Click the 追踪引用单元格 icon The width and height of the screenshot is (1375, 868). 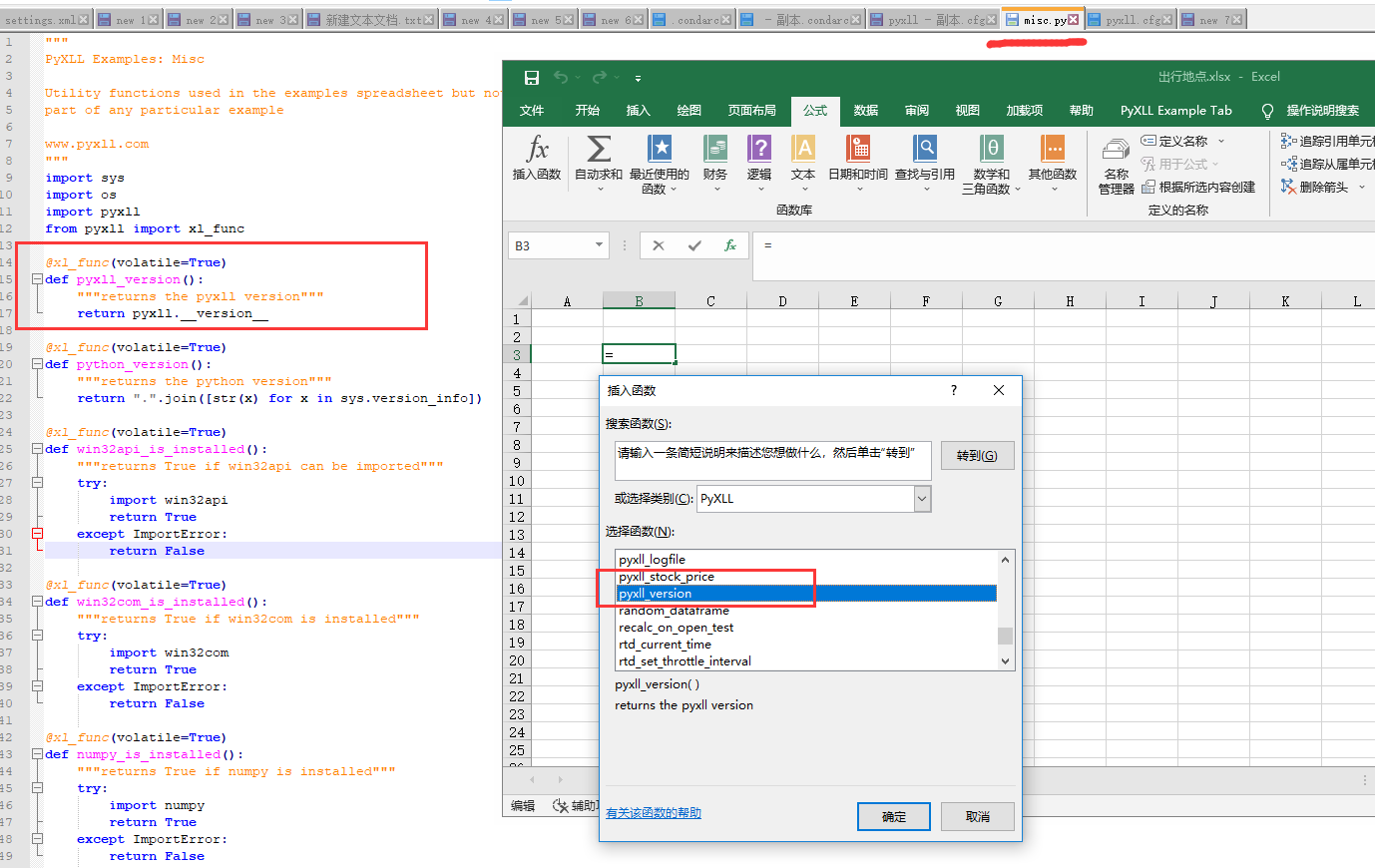1288,141
